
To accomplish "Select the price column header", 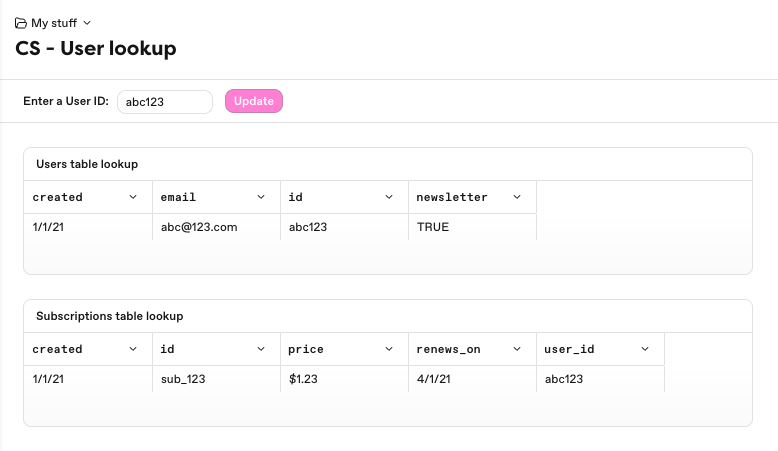I will (344, 349).
